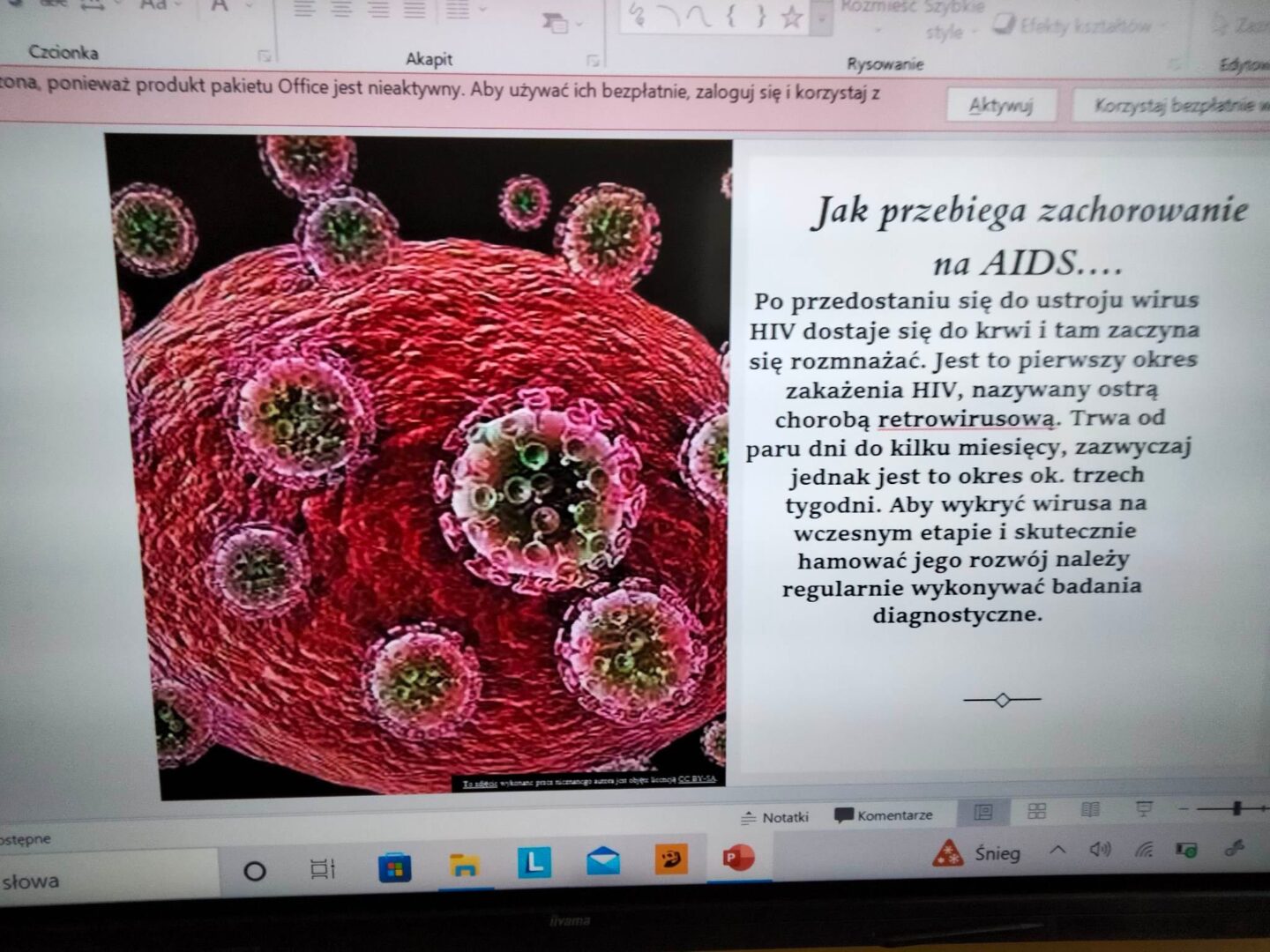Open Efekty kształtów shape effects menu

pos(1079,26)
